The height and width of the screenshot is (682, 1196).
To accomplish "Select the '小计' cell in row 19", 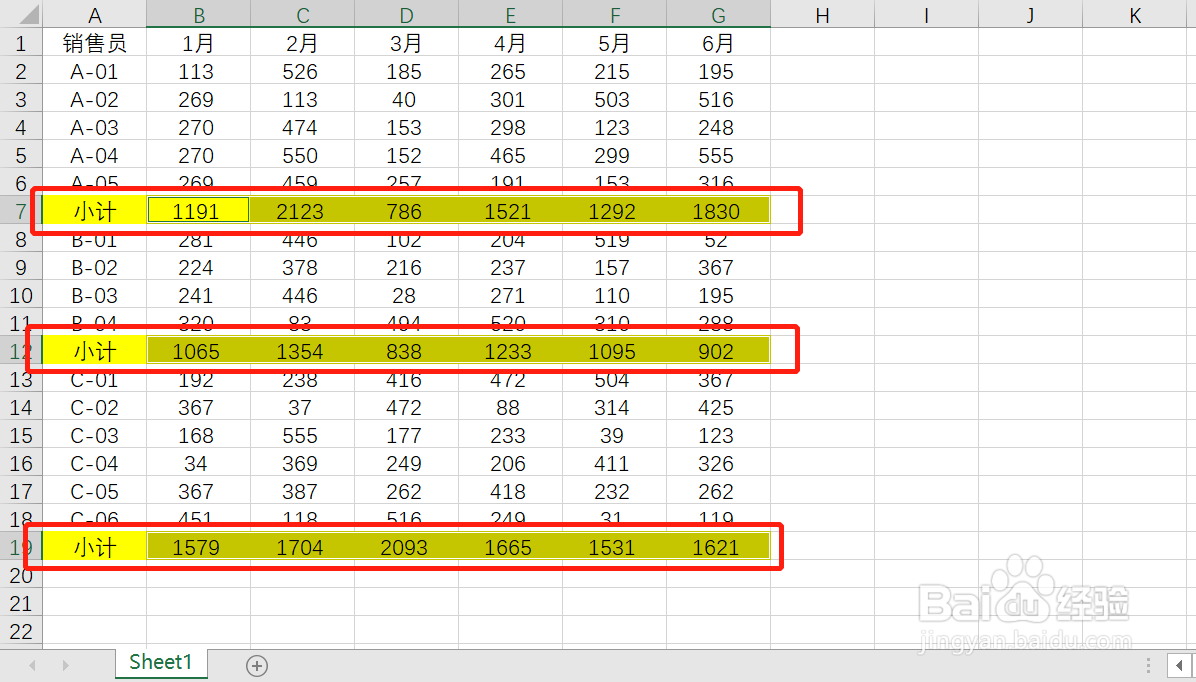I will (x=95, y=547).
